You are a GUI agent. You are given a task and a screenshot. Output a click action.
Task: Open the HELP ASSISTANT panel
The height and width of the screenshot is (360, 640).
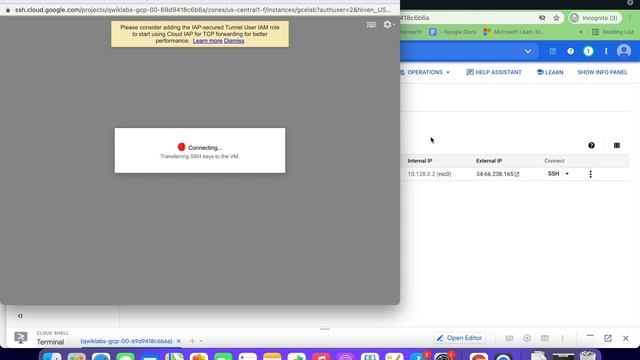[x=494, y=72]
